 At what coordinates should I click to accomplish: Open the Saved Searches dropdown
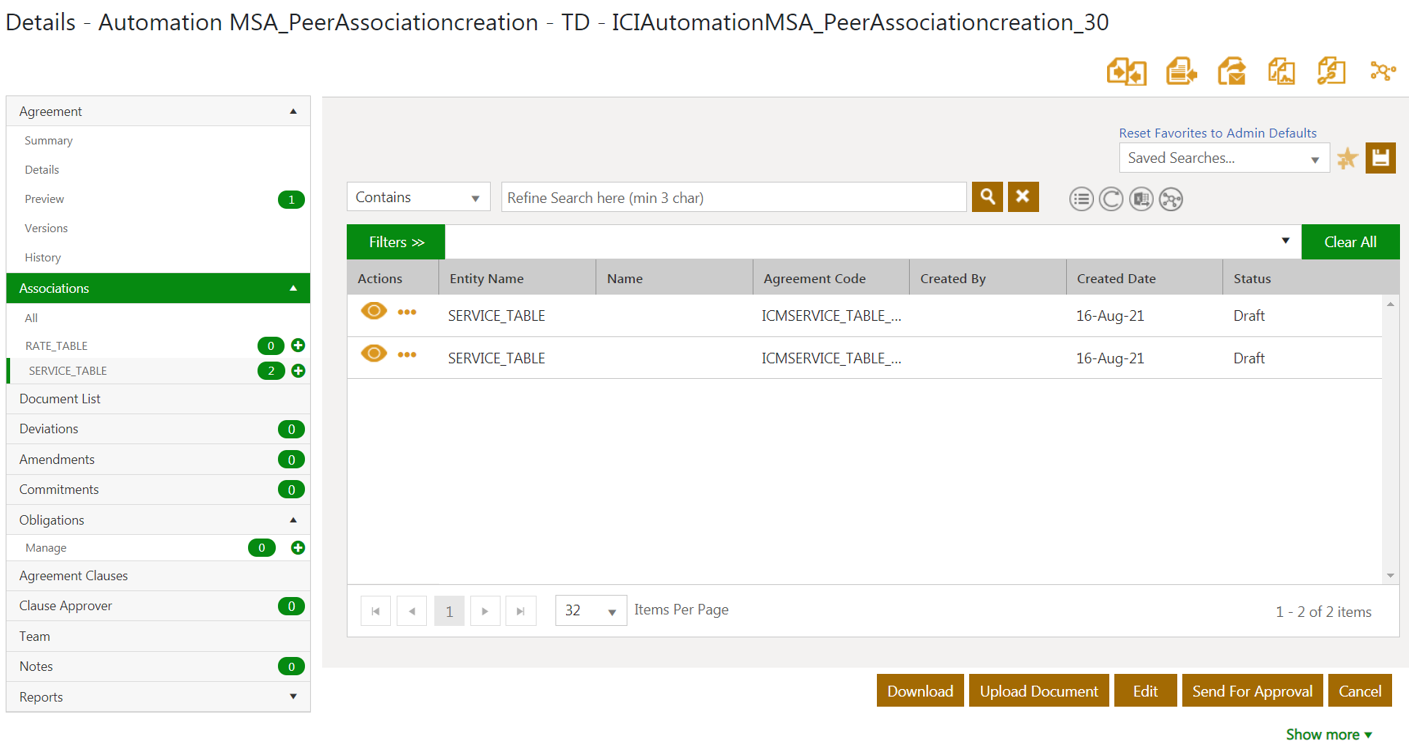(1223, 158)
